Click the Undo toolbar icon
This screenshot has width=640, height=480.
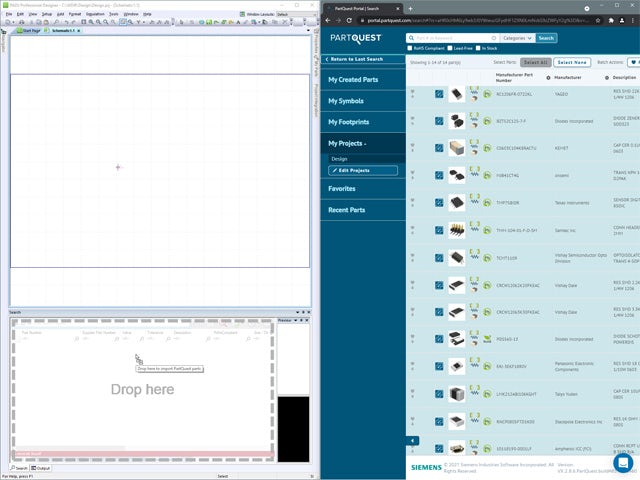tap(66, 22)
